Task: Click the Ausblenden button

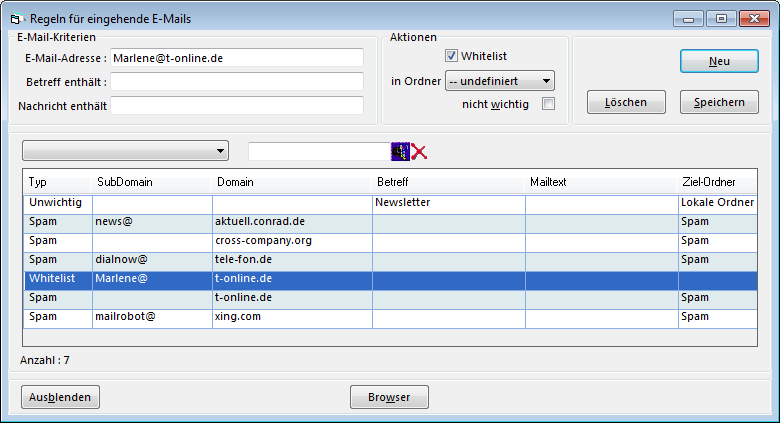Action: click(x=60, y=397)
